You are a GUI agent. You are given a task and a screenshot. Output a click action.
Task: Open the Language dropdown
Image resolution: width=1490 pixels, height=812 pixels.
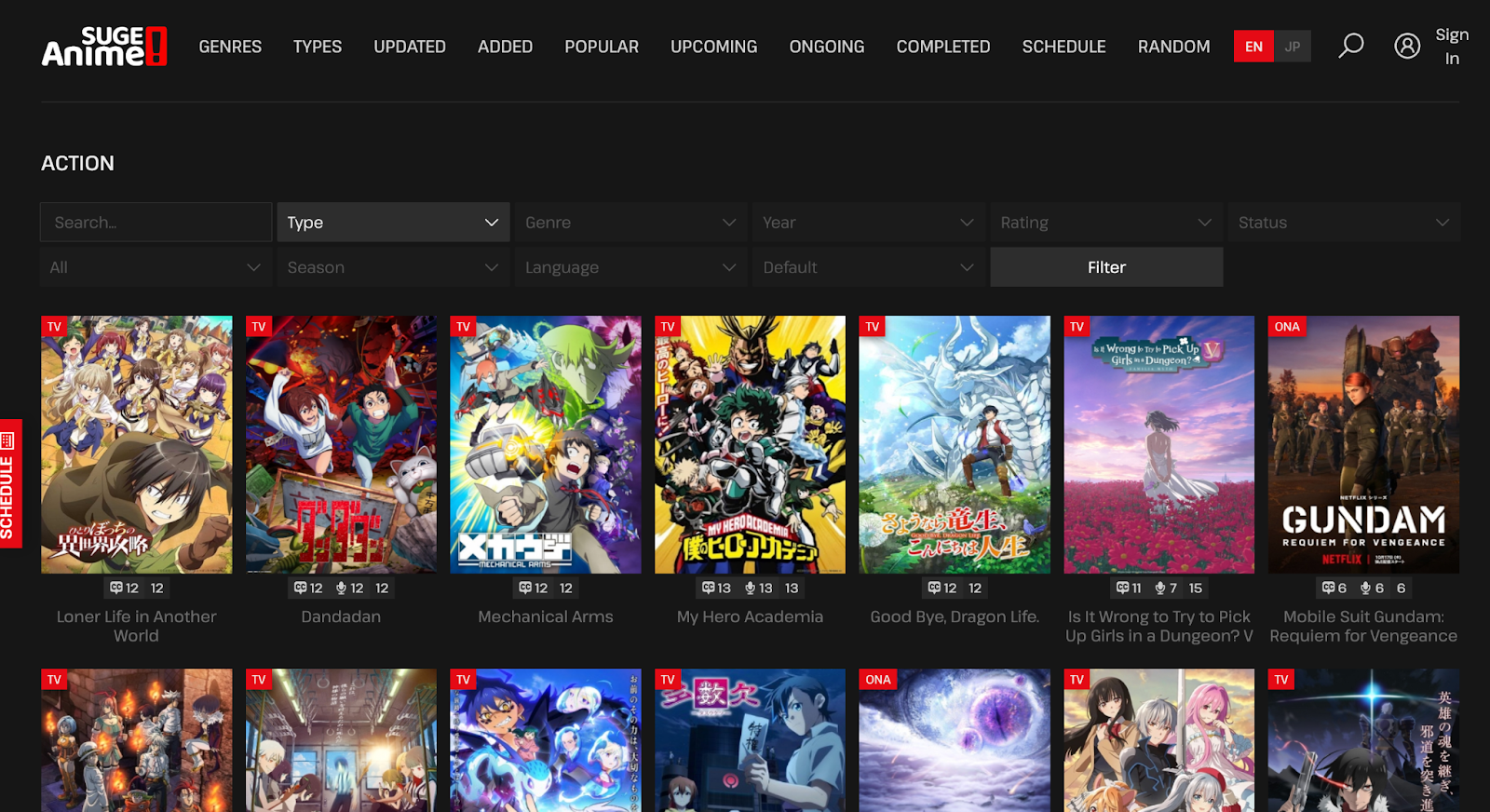pos(630,267)
